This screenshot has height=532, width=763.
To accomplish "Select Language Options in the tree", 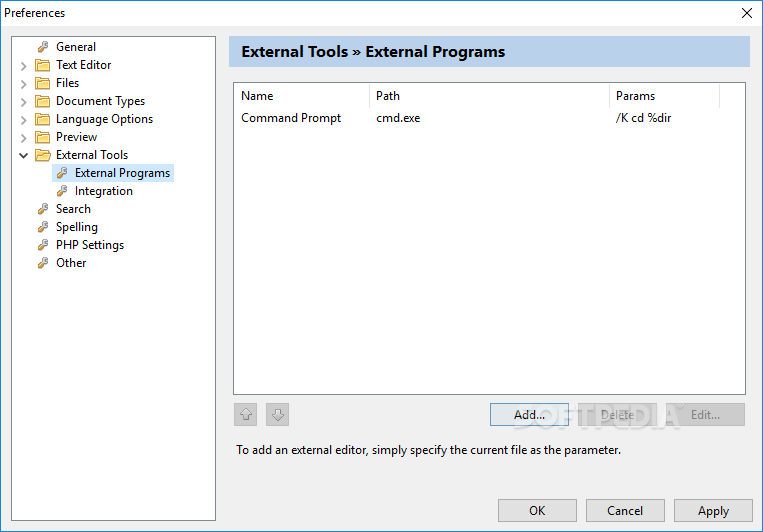I will coord(104,119).
